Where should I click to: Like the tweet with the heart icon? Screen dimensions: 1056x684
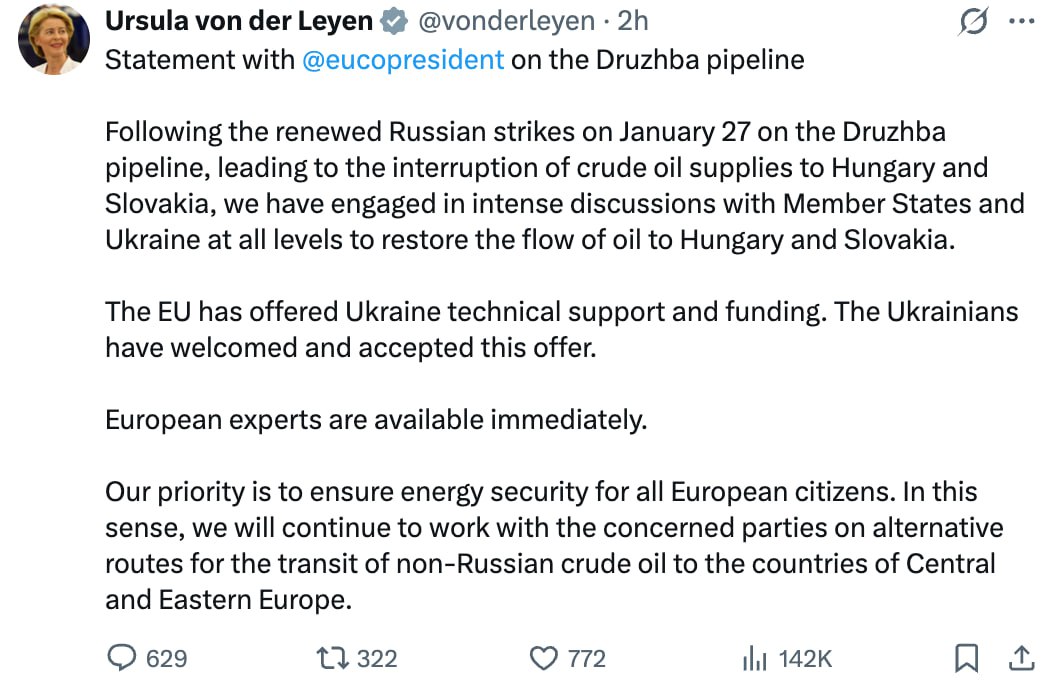point(542,657)
